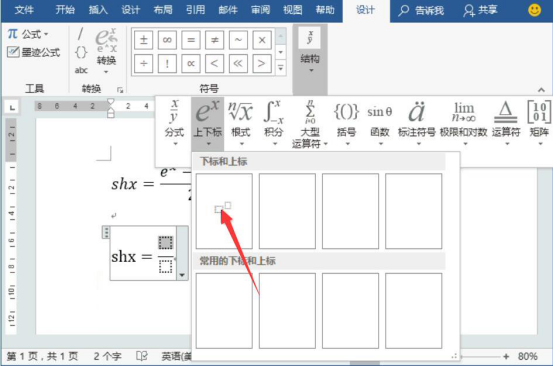Open the 根式 radical menu
The width and height of the screenshot is (553, 367).
coord(241,122)
